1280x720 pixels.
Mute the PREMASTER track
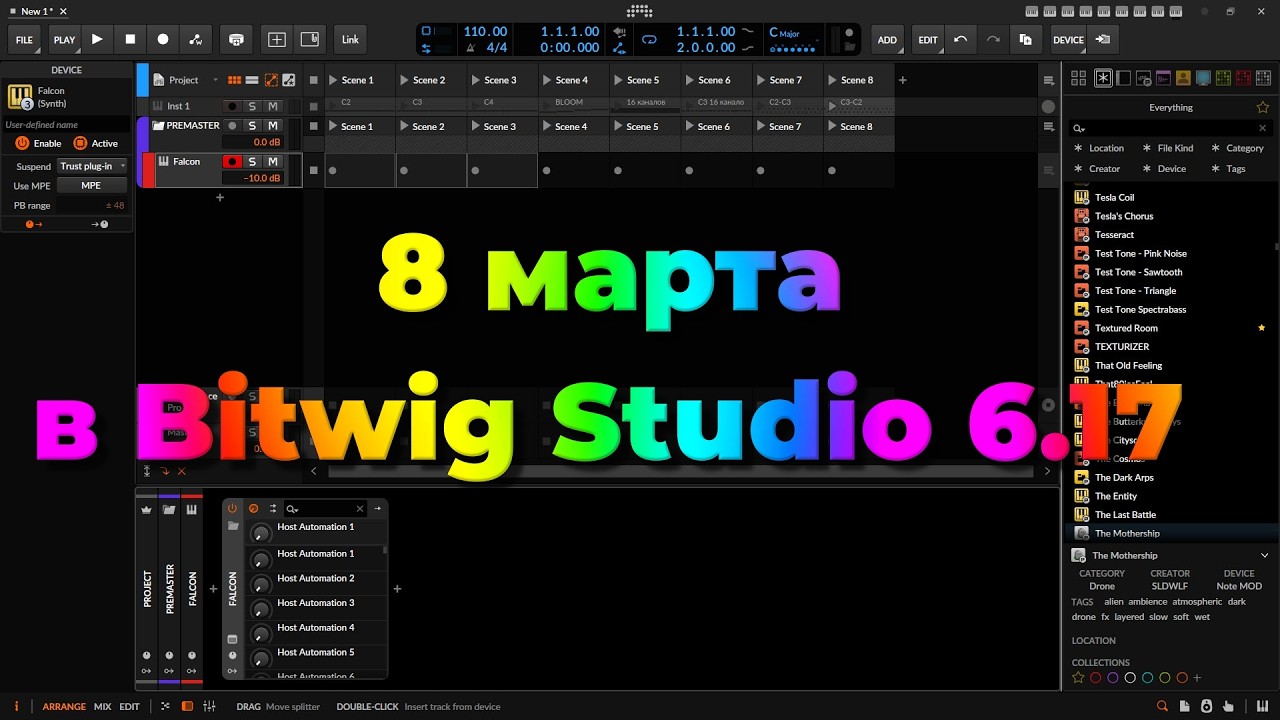272,126
